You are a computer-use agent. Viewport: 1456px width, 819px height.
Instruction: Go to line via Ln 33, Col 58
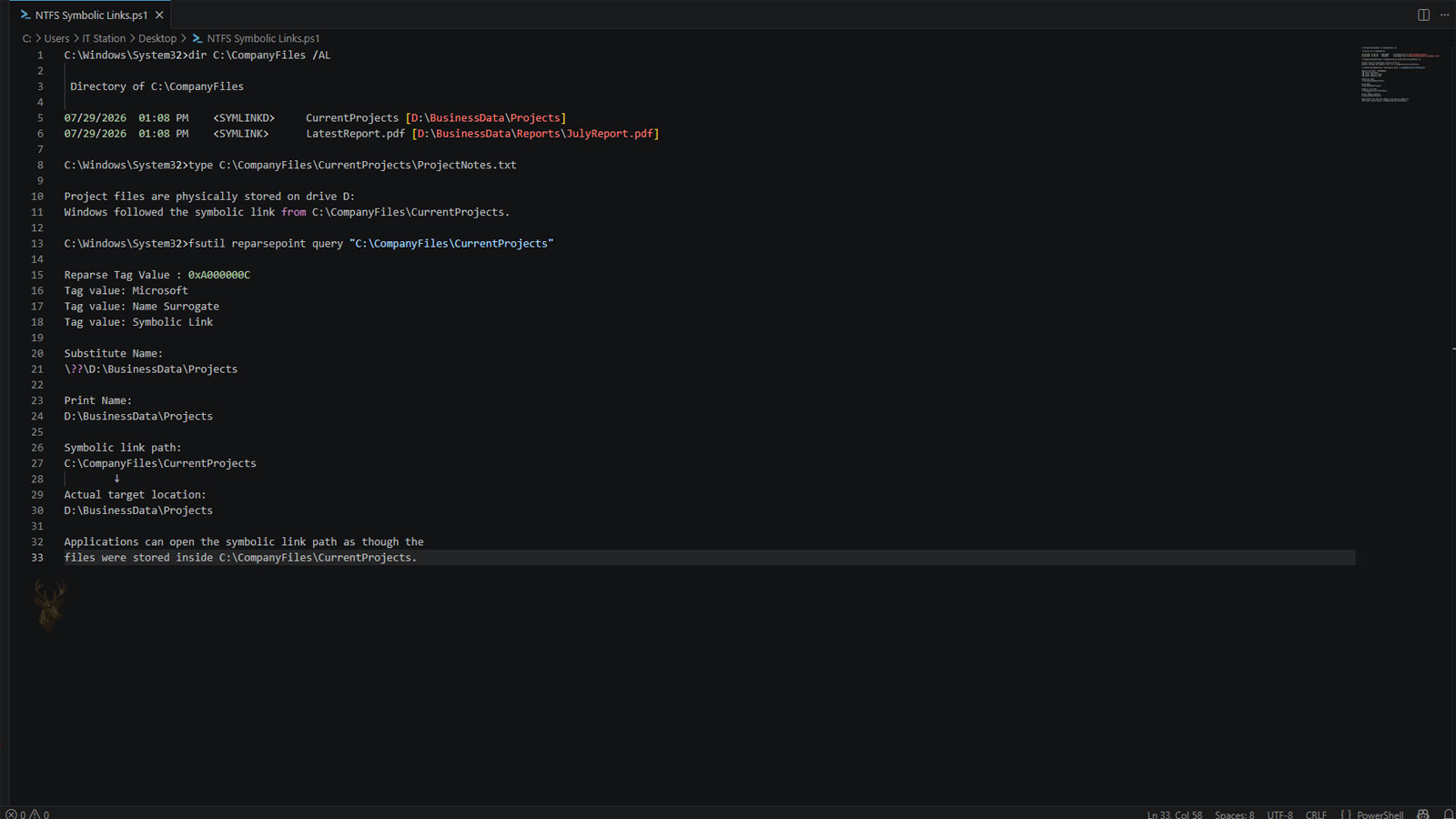point(1174,814)
